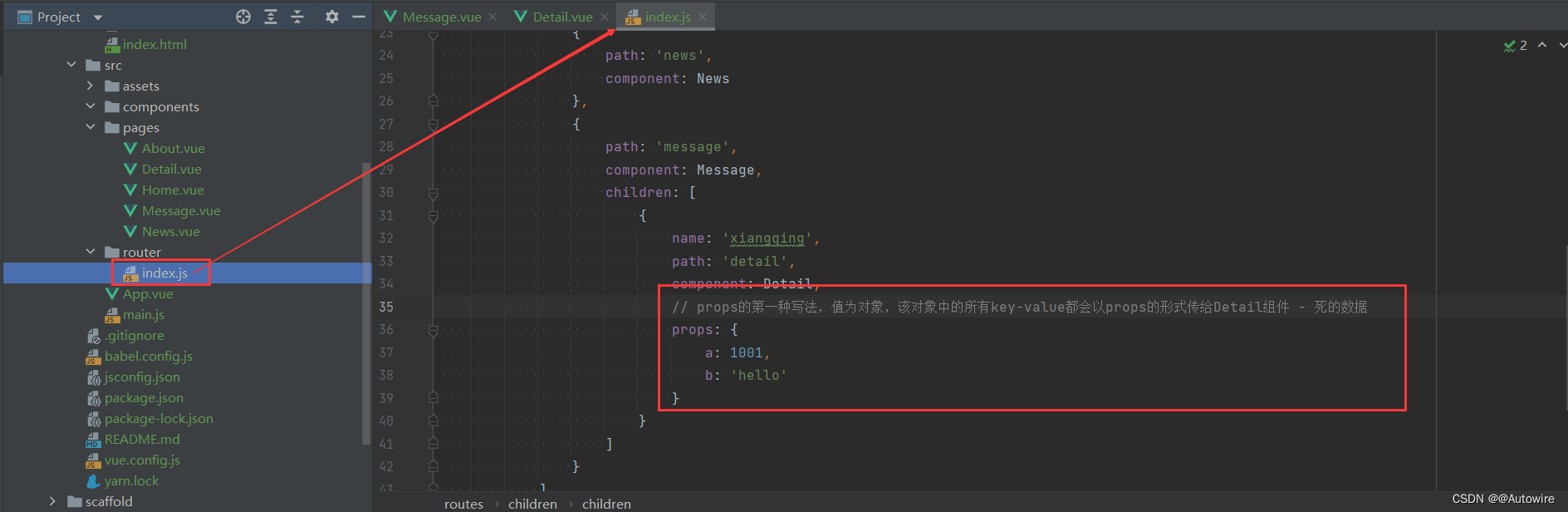This screenshot has height=512, width=1568.
Task: Collapse the pages folder
Action: (90, 127)
